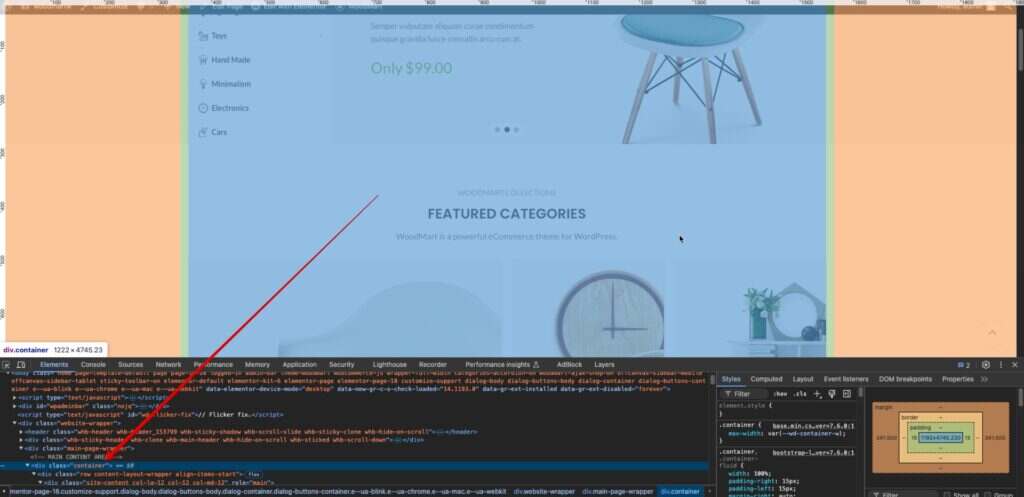This screenshot has width=1024, height=497.
Task: Open the Event listeners tab
Action: tap(846, 379)
